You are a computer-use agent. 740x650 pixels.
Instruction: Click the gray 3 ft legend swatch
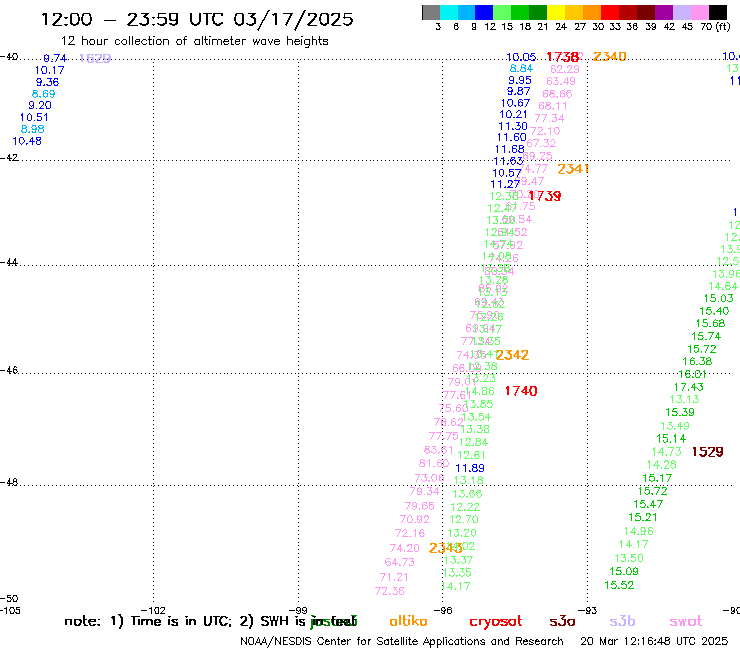(x=431, y=12)
